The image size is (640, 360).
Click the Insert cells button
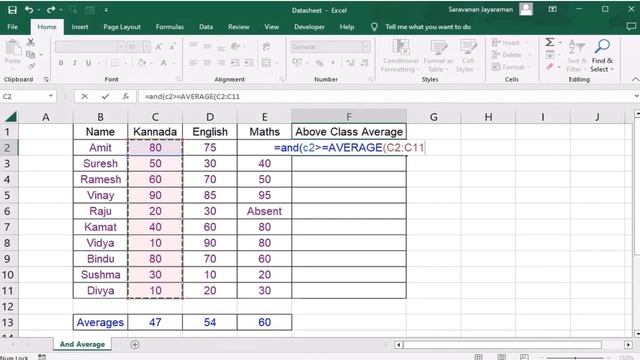(510, 42)
